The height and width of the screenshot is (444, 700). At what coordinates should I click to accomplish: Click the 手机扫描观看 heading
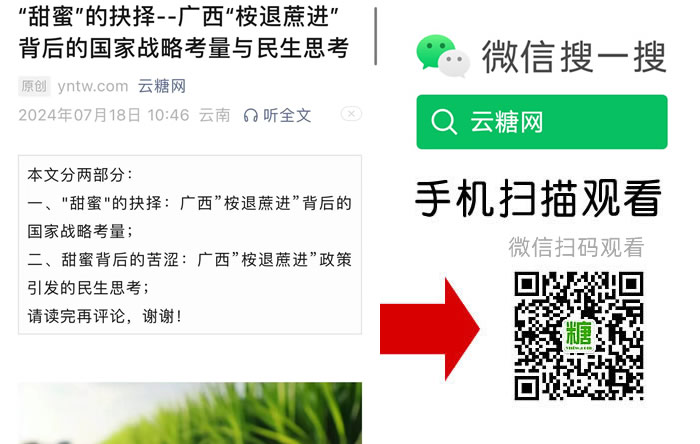(x=538, y=199)
